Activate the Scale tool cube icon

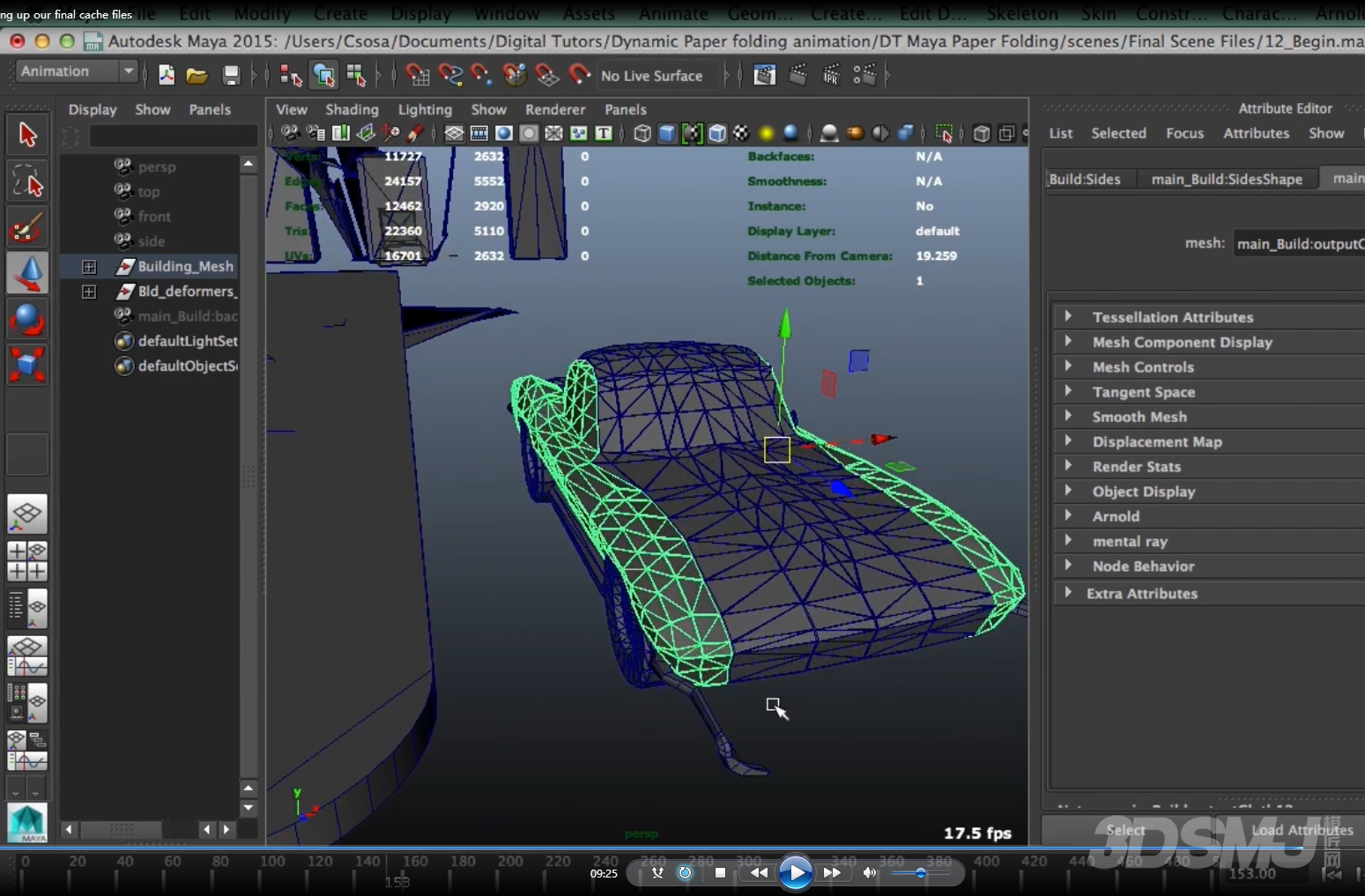[x=27, y=365]
